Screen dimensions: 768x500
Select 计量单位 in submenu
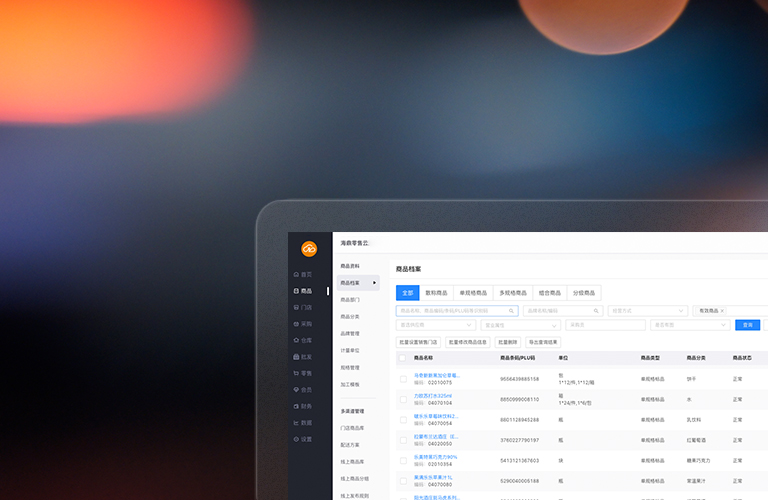[x=350, y=351]
